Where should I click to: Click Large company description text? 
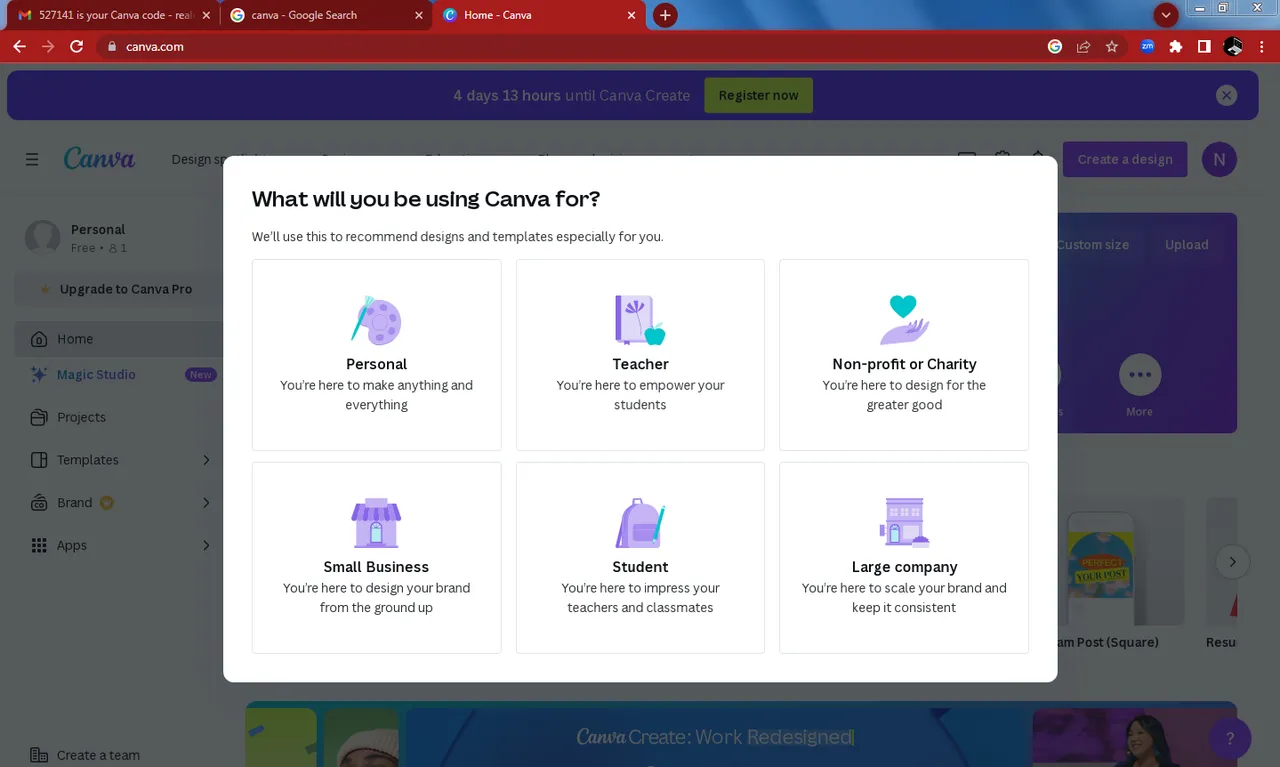(x=904, y=598)
